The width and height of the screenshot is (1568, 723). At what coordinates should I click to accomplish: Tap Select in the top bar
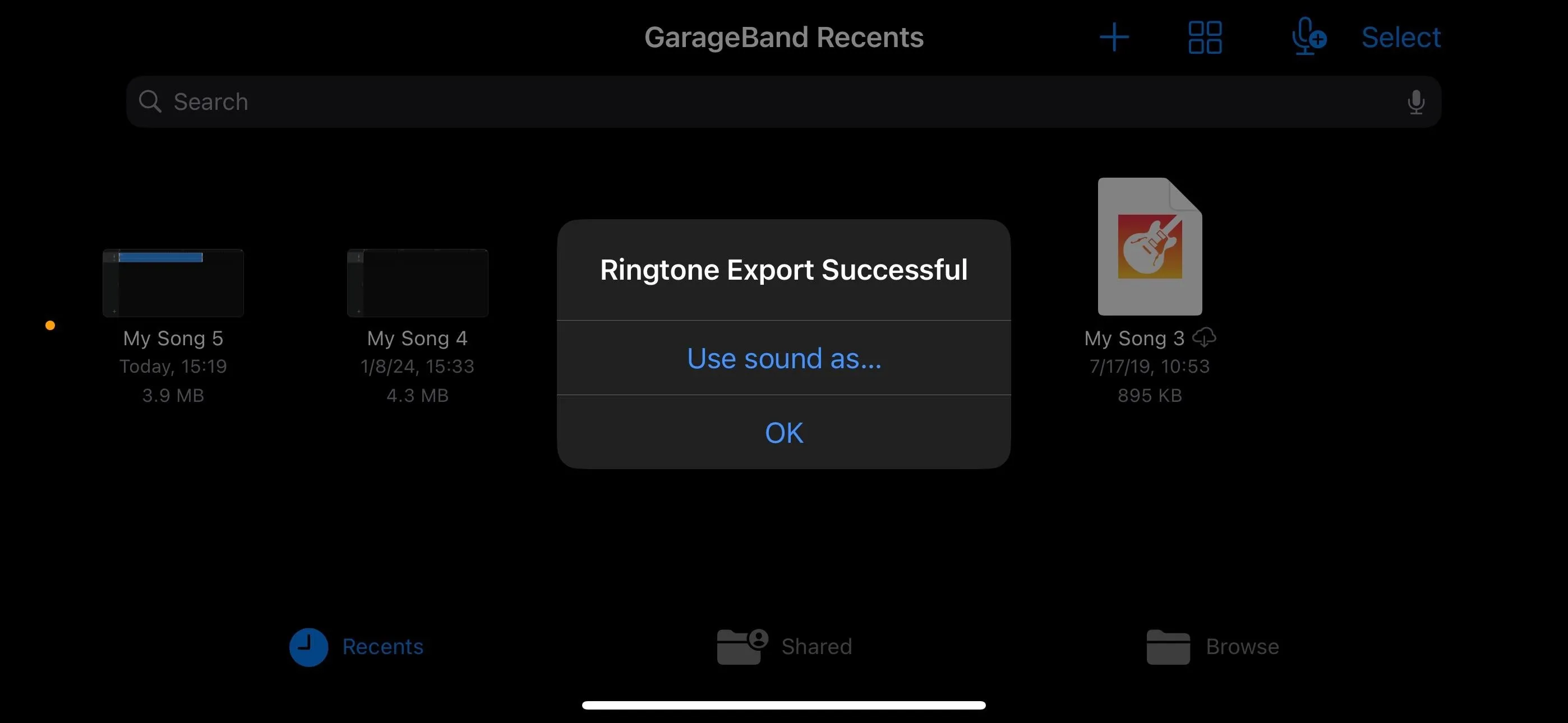pos(1401,37)
